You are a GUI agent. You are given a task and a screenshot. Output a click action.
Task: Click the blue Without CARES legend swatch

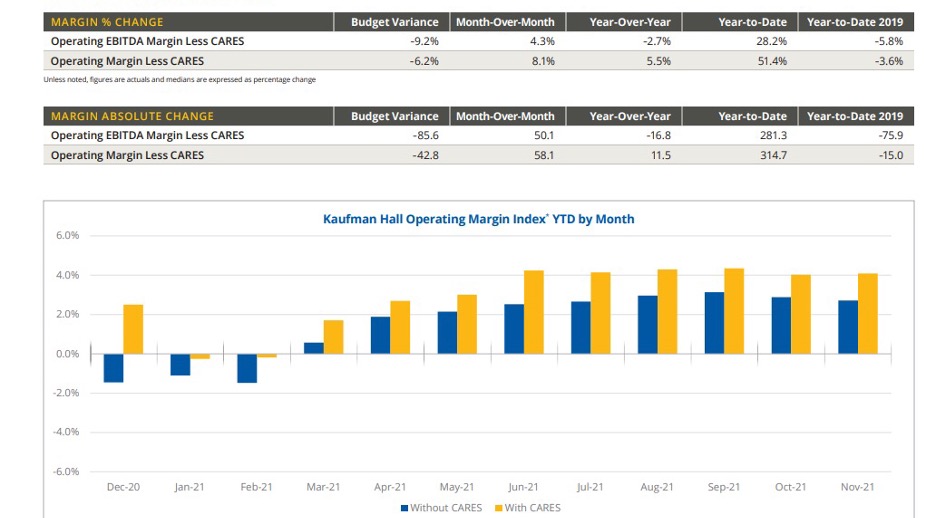[404, 508]
